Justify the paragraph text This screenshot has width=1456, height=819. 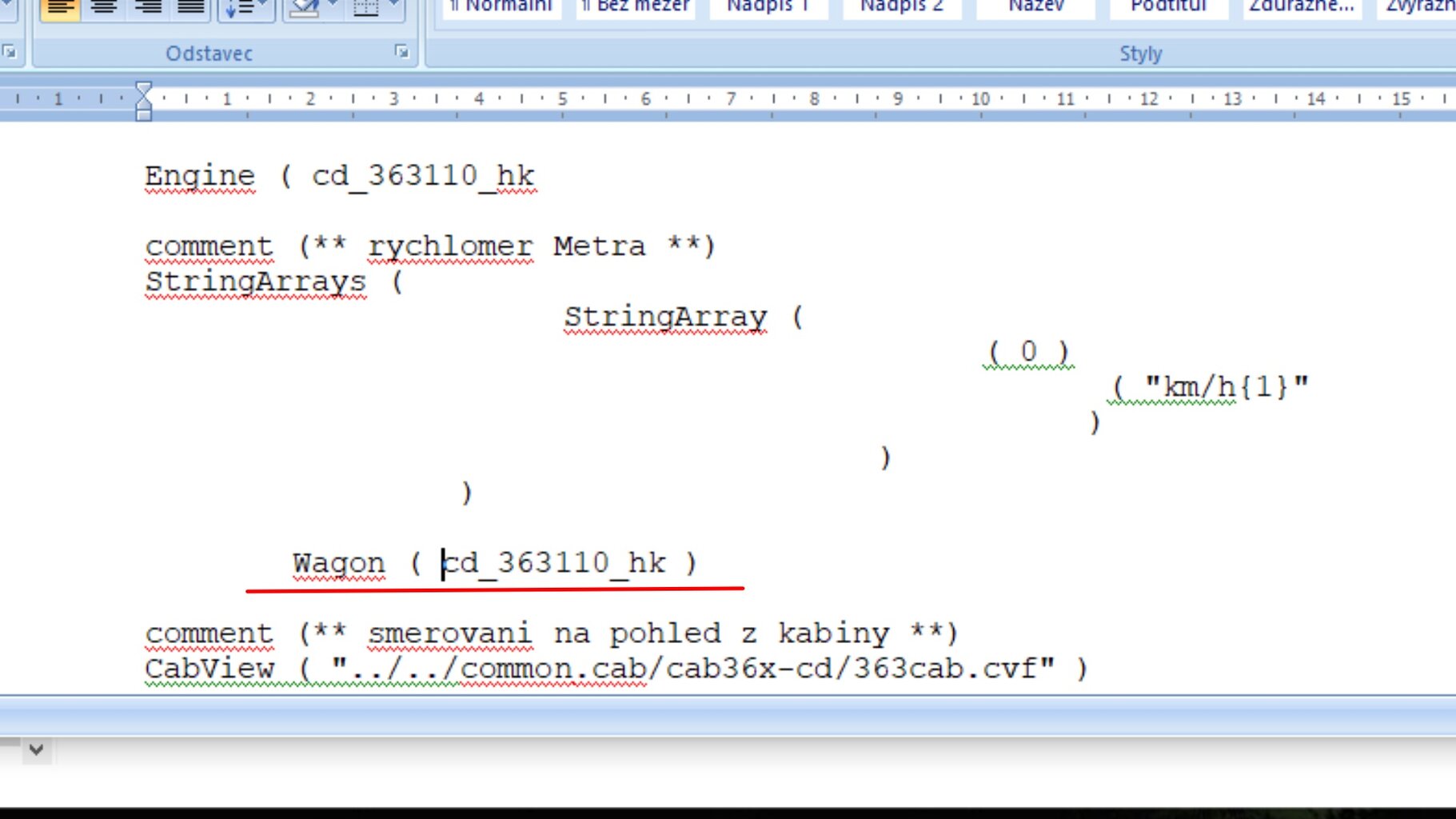(190, 7)
